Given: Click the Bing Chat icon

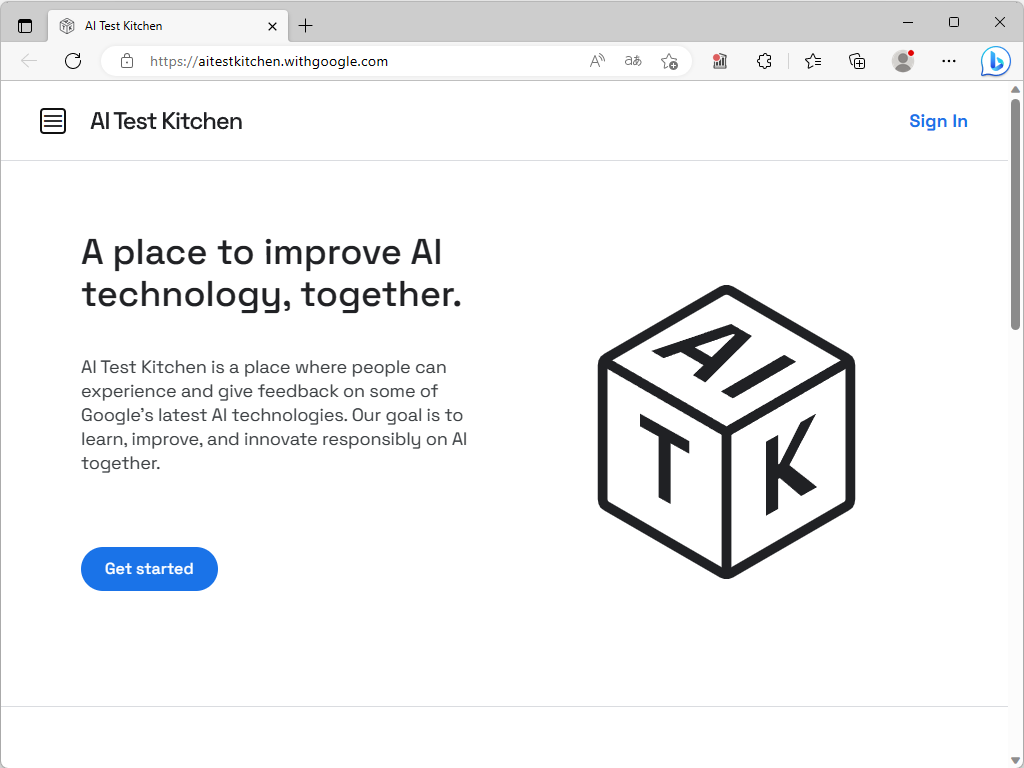Looking at the screenshot, I should pyautogui.click(x=995, y=61).
